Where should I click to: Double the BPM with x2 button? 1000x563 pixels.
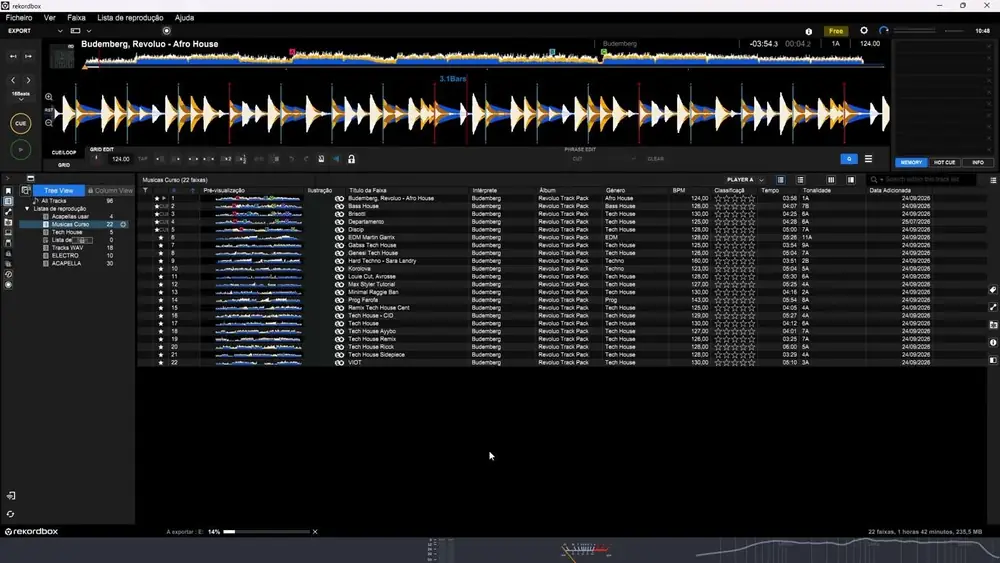226,159
